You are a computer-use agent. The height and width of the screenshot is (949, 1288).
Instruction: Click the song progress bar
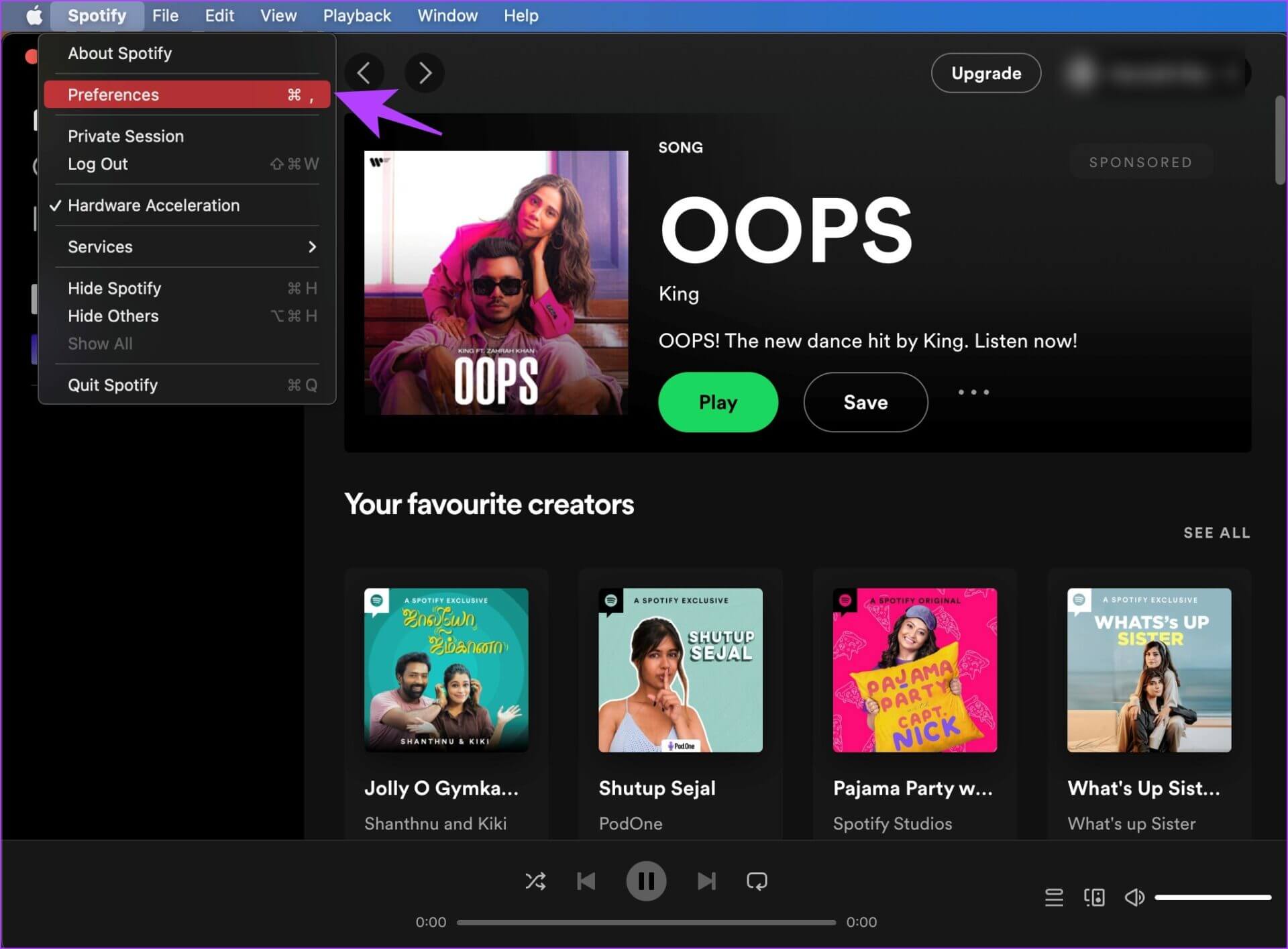coord(646,923)
